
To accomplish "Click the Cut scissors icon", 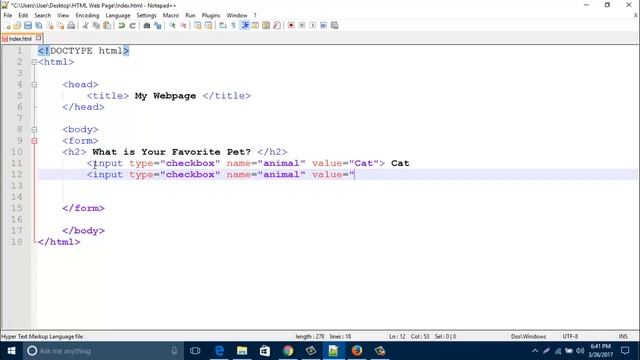I will pyautogui.click(x=85, y=26).
